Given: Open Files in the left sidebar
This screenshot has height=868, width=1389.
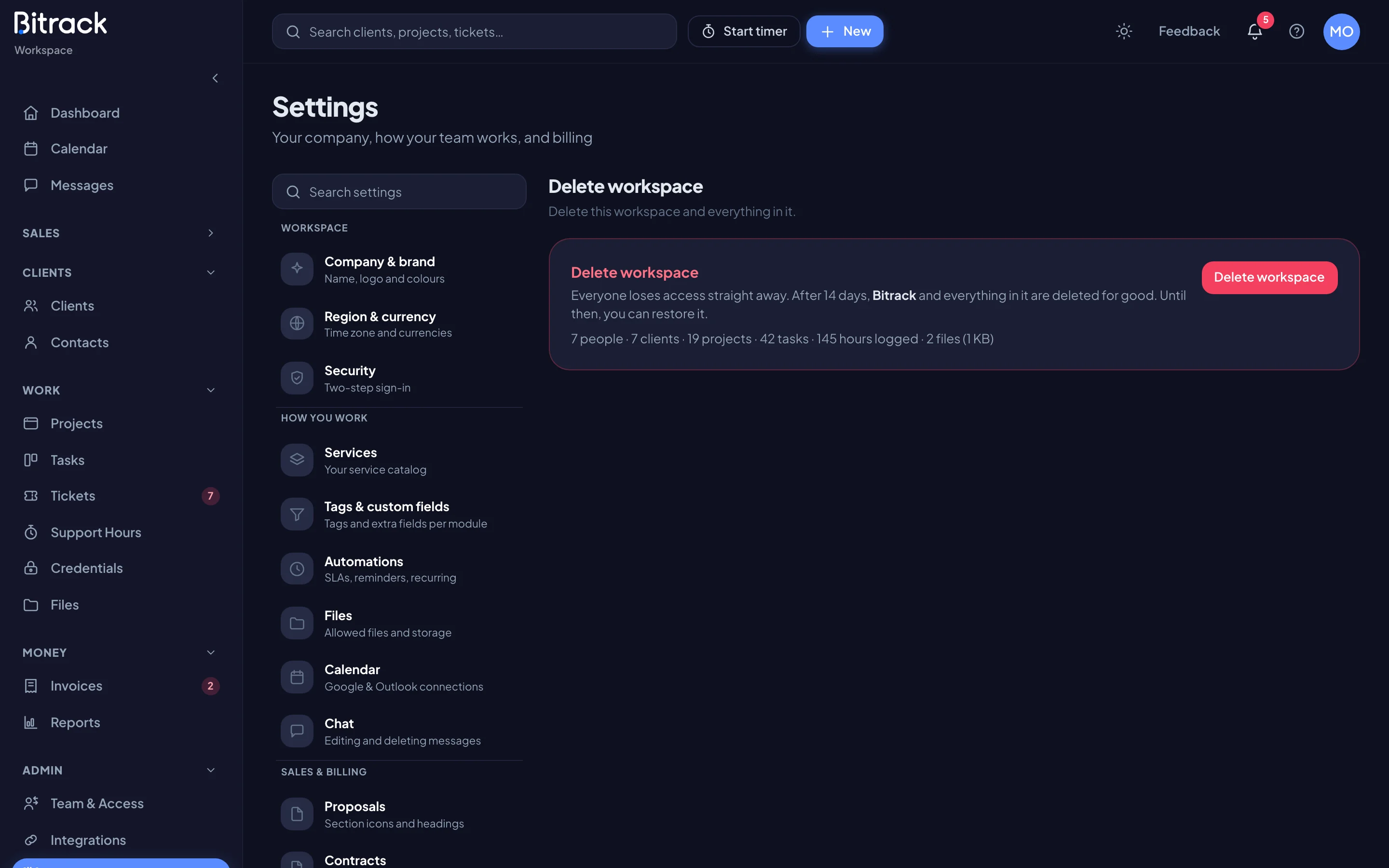Looking at the screenshot, I should (121, 605).
